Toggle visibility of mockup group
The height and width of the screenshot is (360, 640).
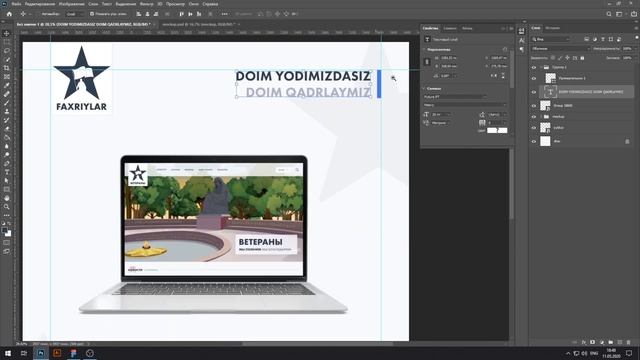coord(534,117)
